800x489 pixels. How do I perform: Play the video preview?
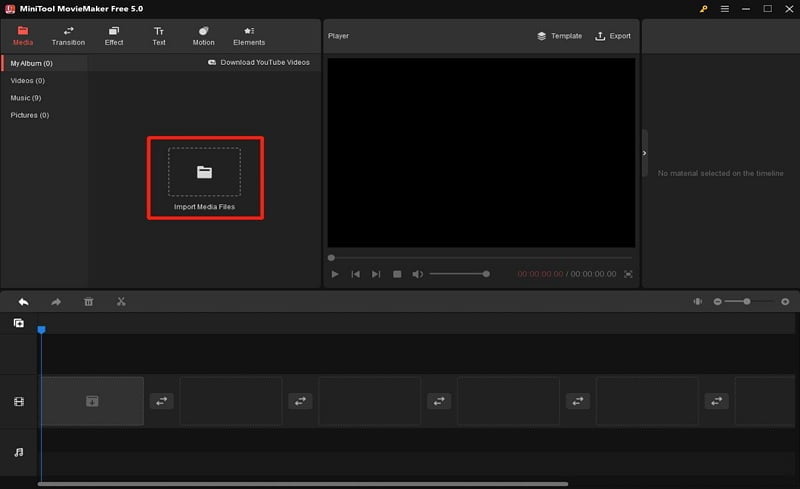[335, 274]
